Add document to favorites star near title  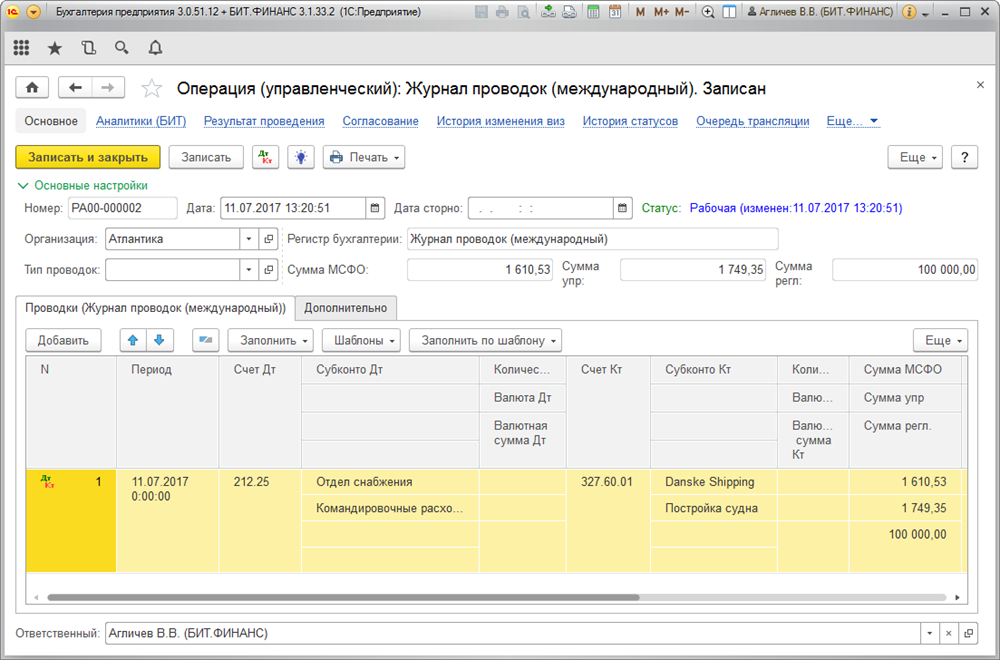coord(152,89)
